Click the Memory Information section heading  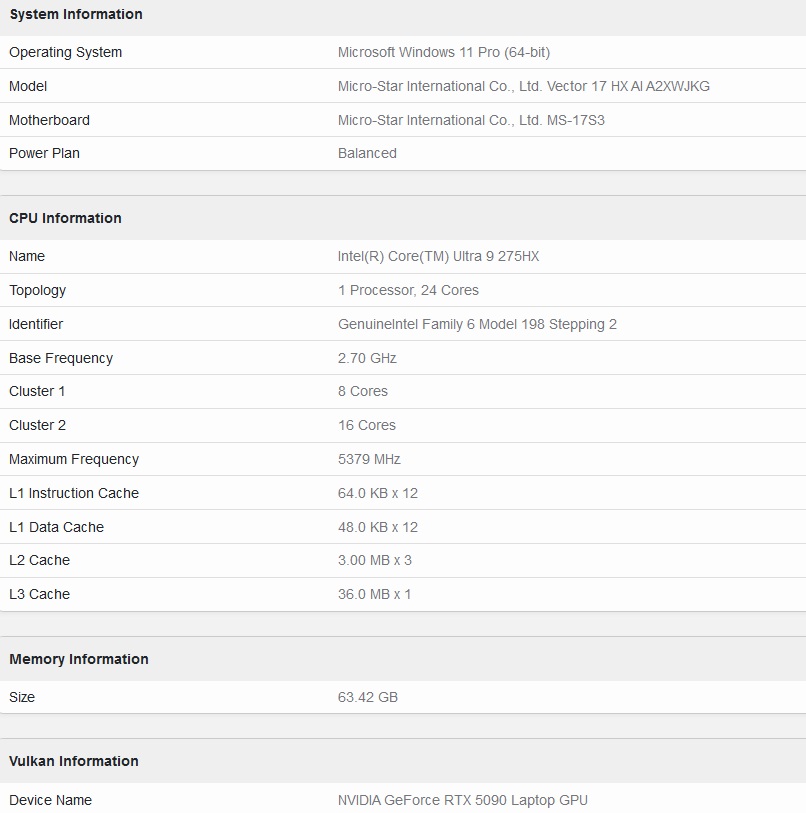(x=79, y=659)
